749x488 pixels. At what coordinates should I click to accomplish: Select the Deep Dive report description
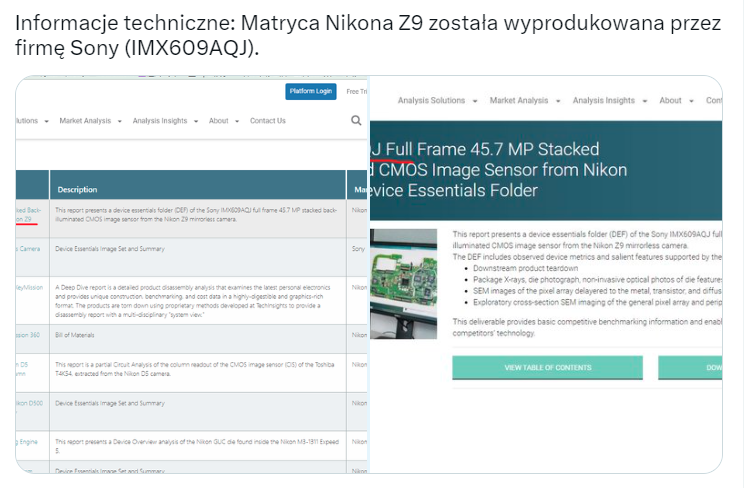[193, 301]
